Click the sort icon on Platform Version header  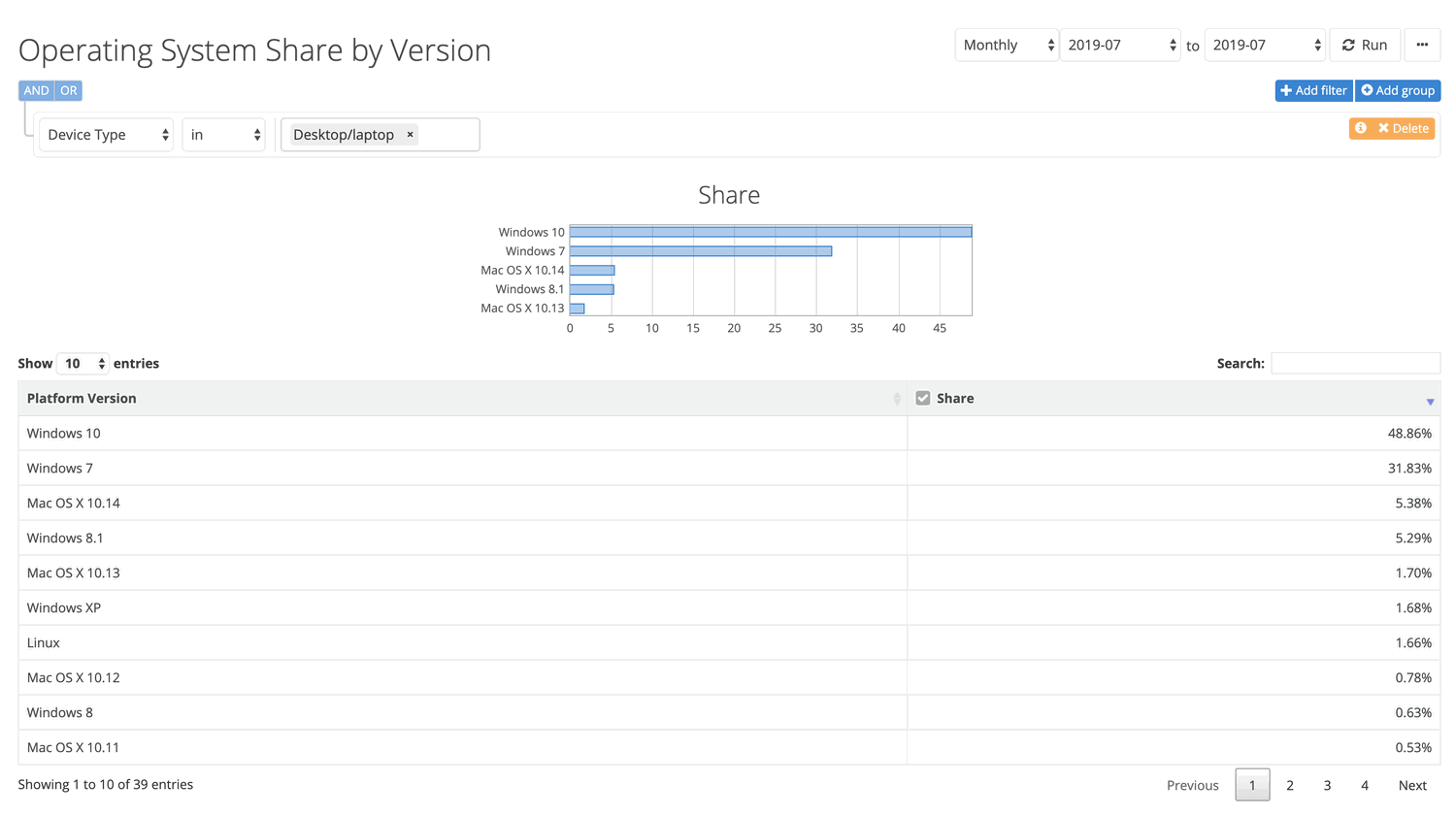point(899,398)
